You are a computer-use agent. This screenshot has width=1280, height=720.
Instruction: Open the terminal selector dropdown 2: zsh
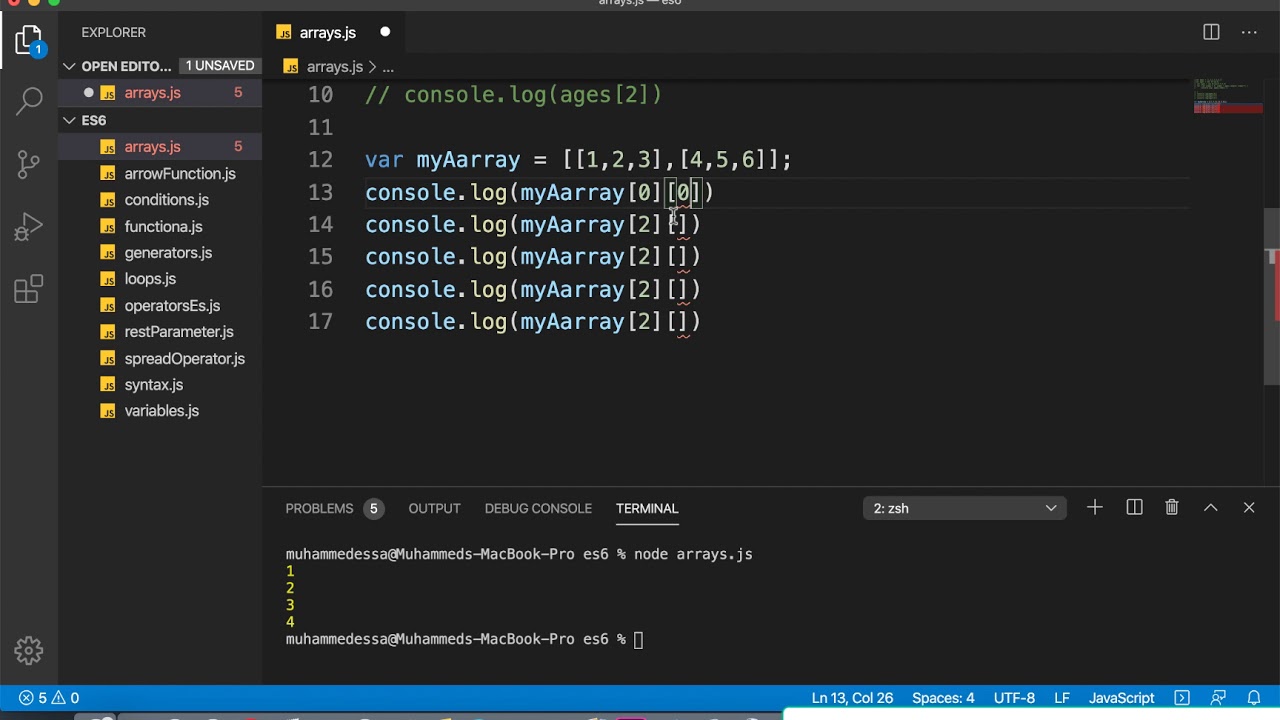pos(965,508)
